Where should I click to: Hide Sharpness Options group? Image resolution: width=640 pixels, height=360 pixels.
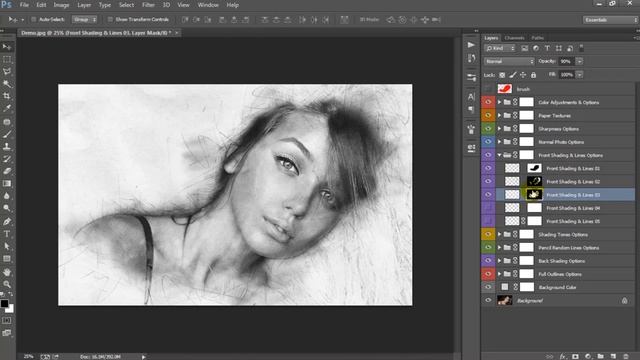coord(488,129)
